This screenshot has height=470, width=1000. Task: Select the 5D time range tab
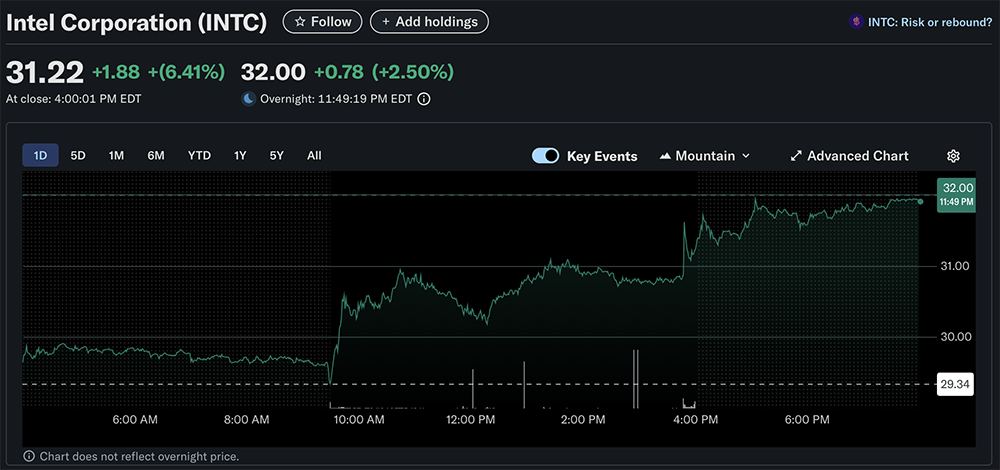click(x=78, y=155)
